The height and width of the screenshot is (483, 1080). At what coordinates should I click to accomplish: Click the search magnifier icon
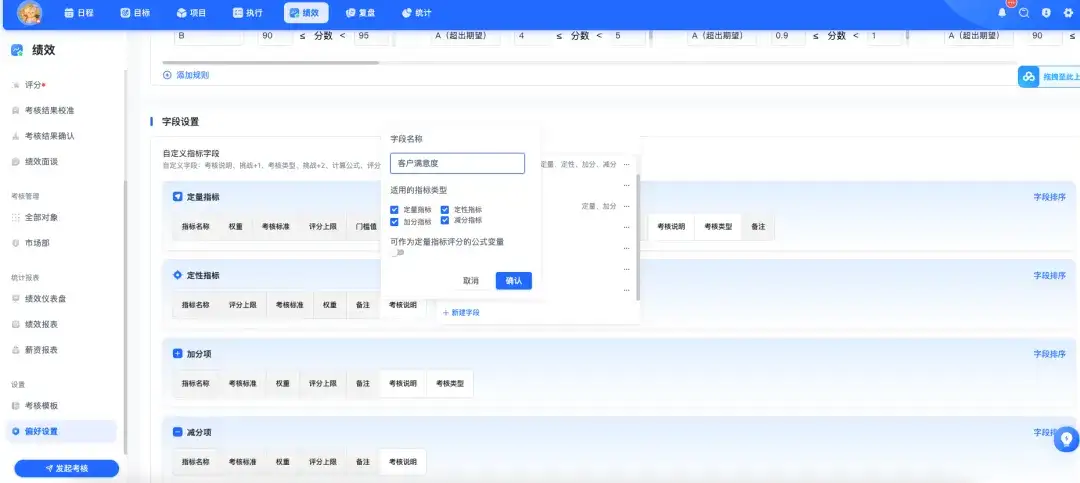point(1024,12)
